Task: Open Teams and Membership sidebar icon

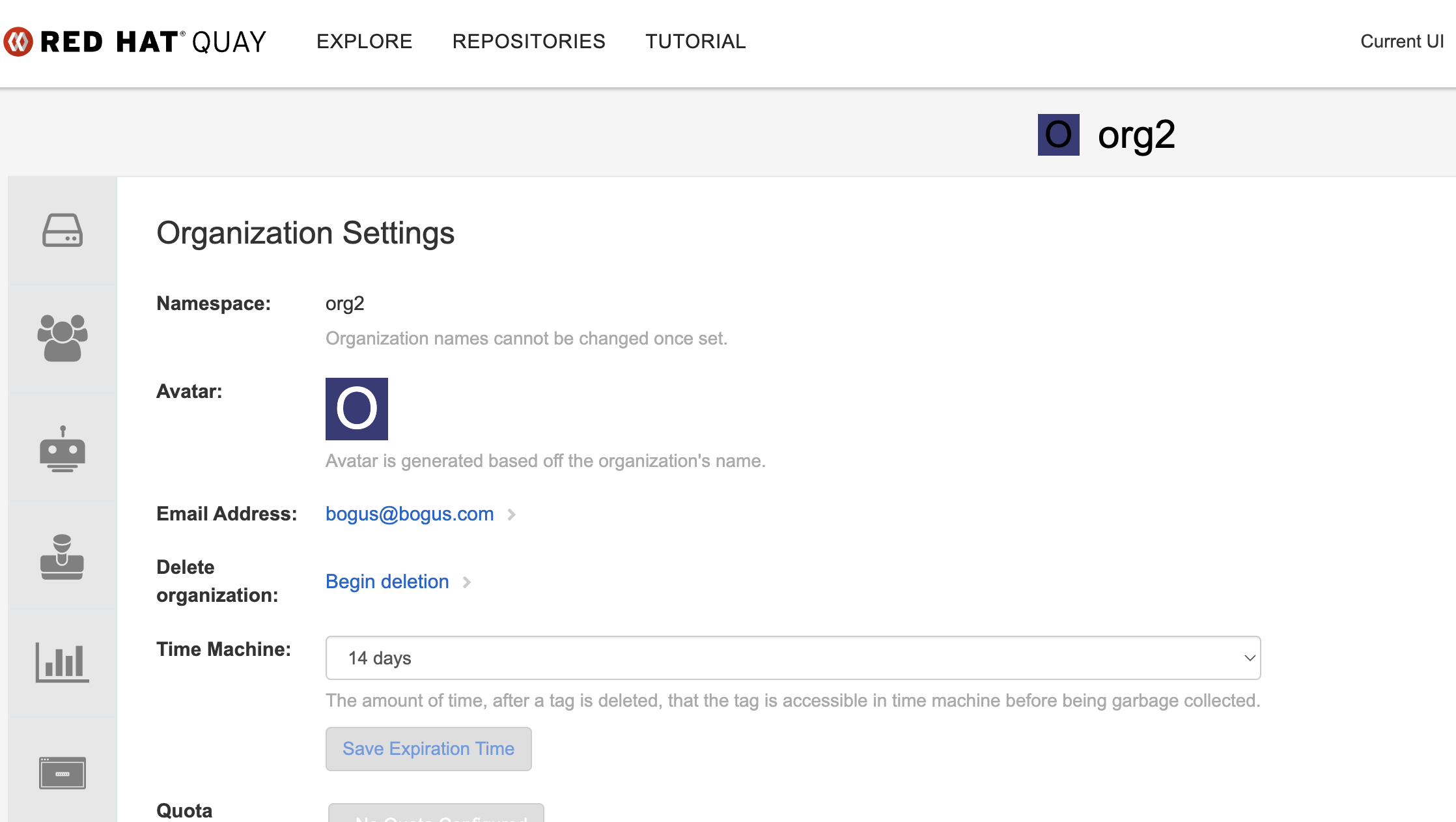Action: pyautogui.click(x=63, y=338)
